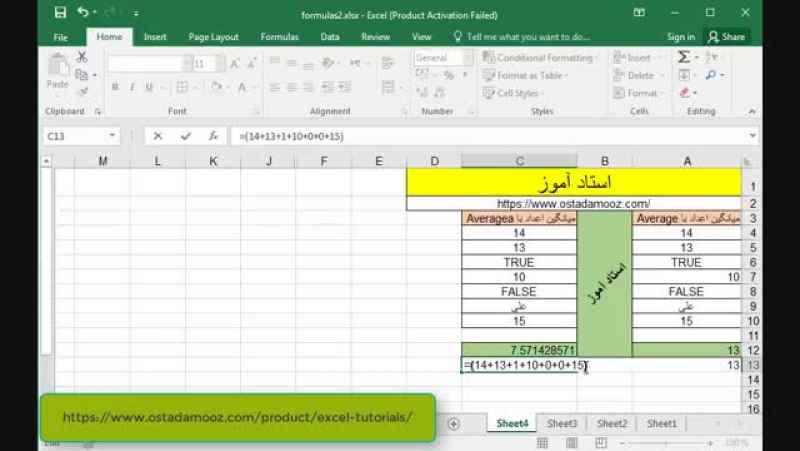The image size is (800, 451).
Task: Click the Insert Function fx icon
Action: pos(213,136)
